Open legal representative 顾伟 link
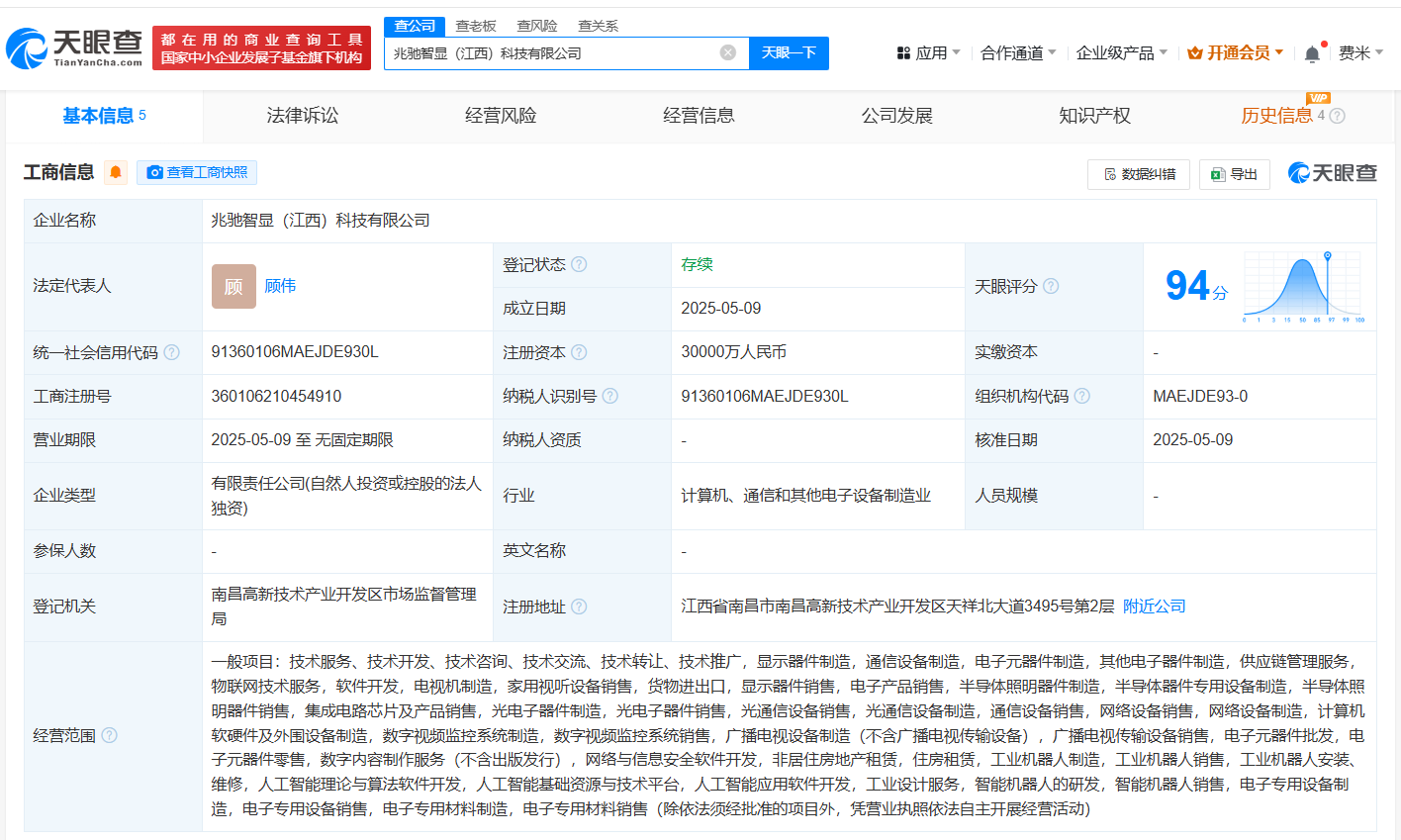Viewport: 1401px width, 840px height. [x=280, y=286]
